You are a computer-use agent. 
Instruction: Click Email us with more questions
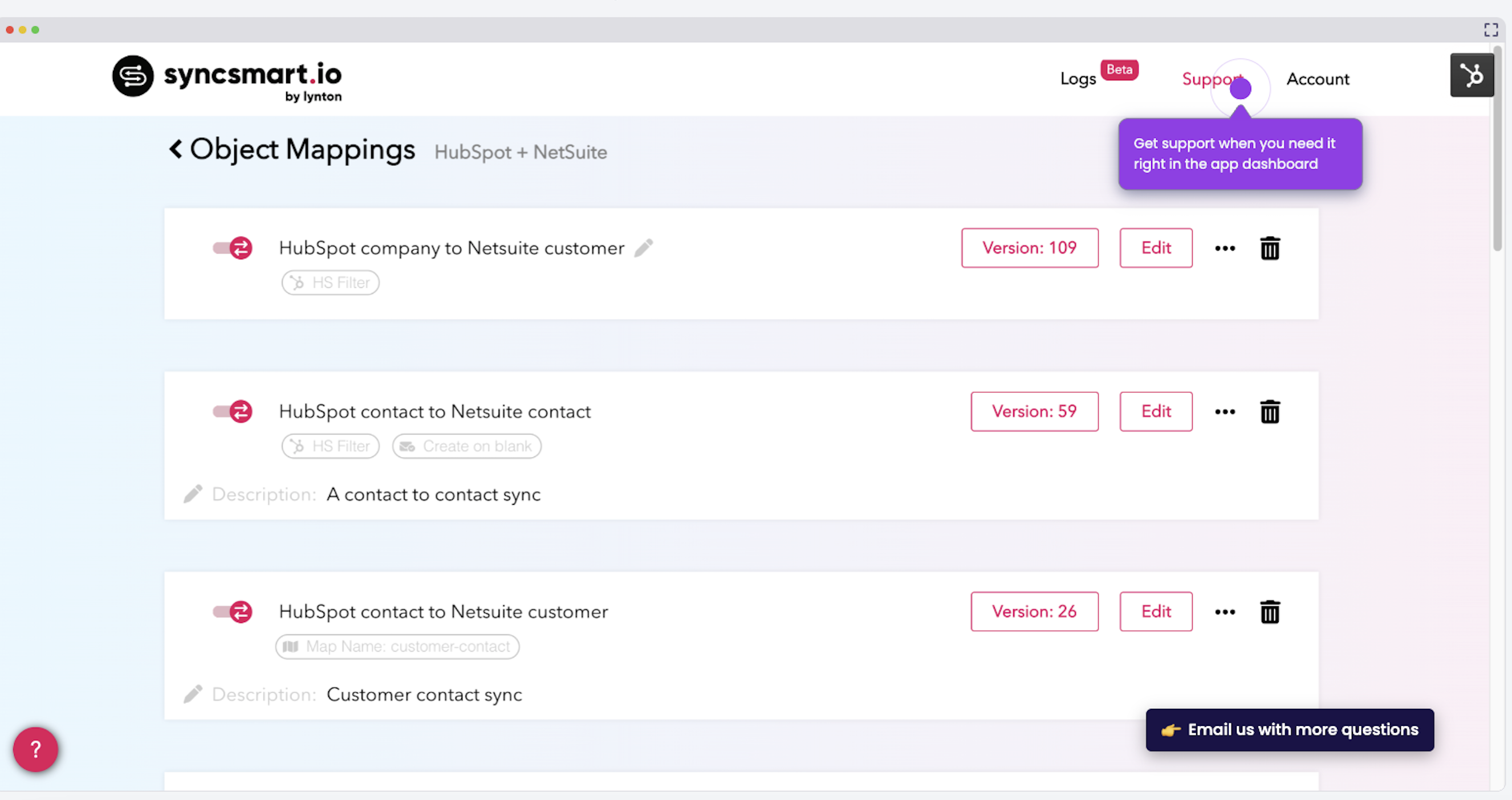click(1289, 729)
